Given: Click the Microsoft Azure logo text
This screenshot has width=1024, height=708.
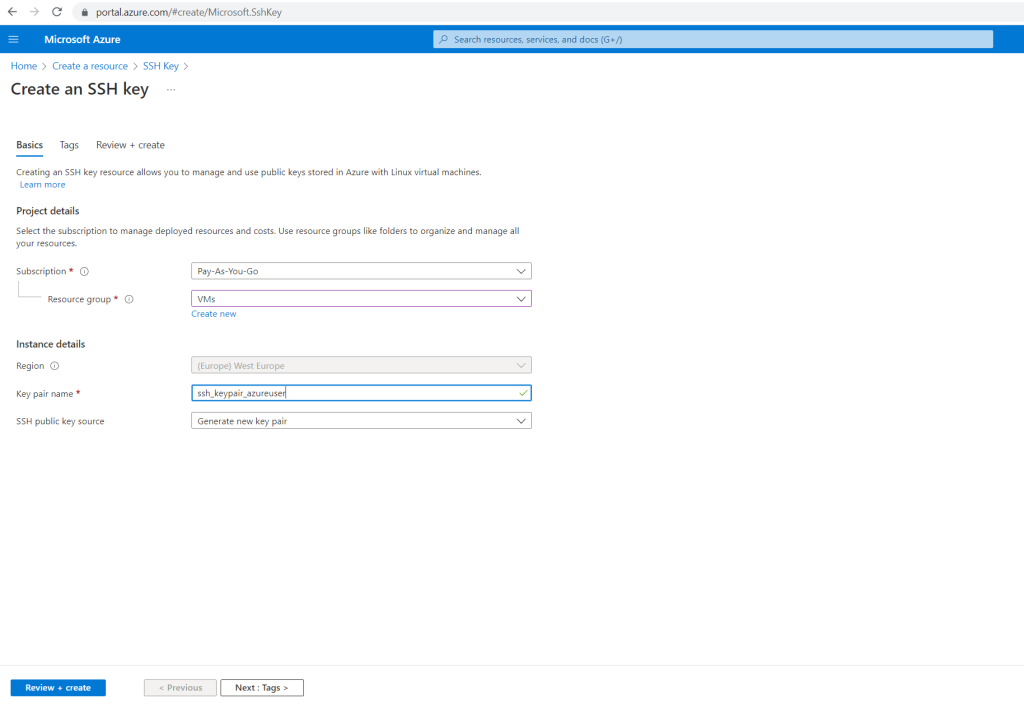Looking at the screenshot, I should 82,39.
